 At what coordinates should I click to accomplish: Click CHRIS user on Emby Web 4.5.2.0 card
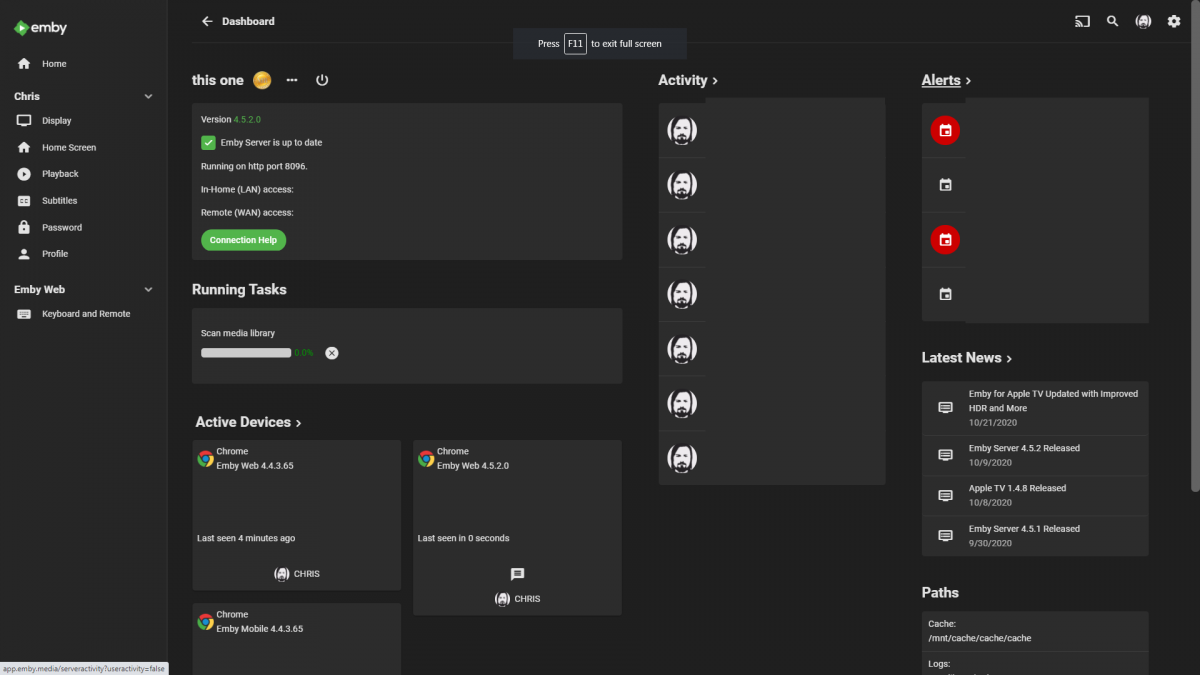pos(517,599)
